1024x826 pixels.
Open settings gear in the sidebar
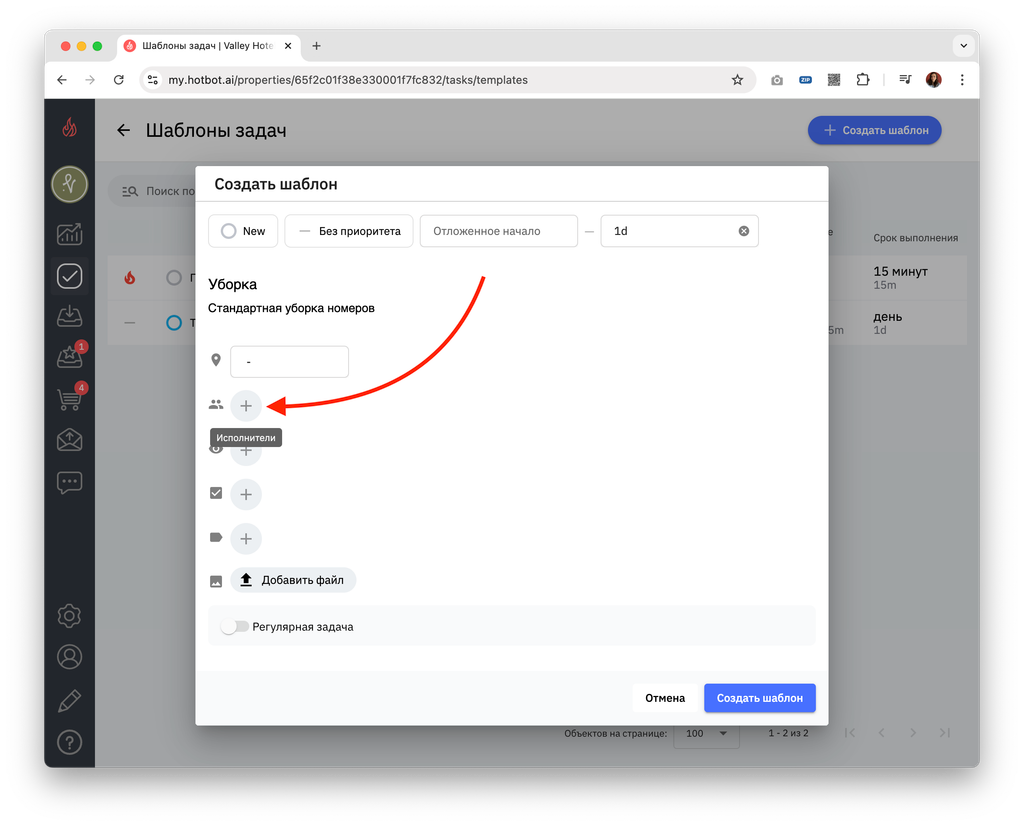click(x=69, y=616)
